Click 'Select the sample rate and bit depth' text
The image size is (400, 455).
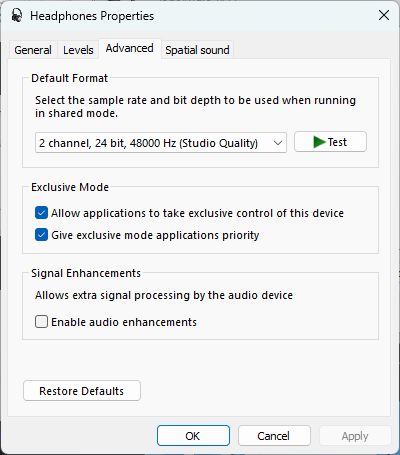[196, 107]
